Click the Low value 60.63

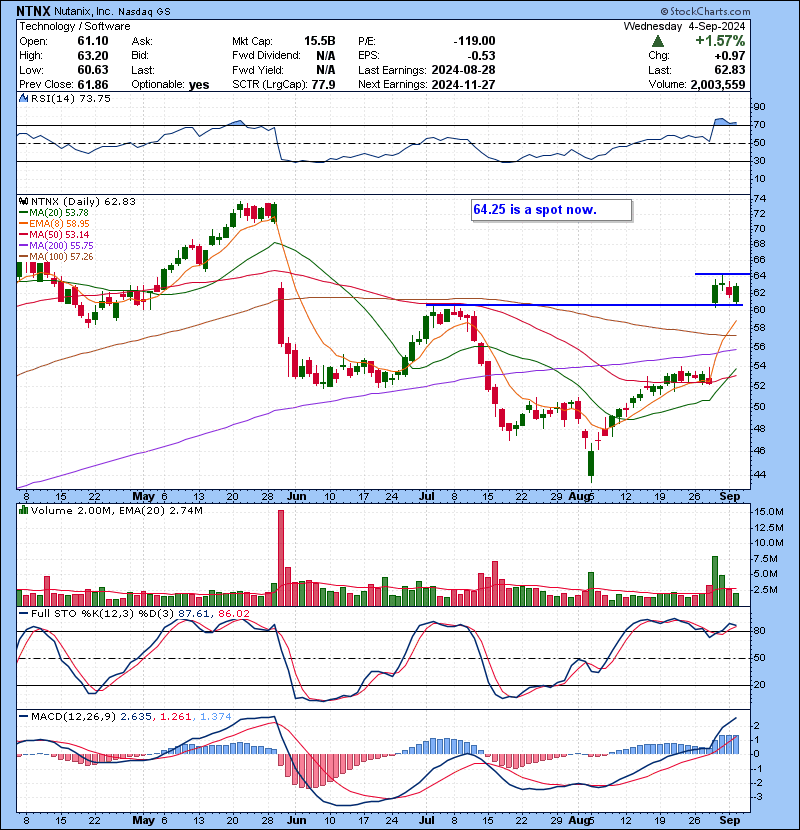click(x=93, y=70)
